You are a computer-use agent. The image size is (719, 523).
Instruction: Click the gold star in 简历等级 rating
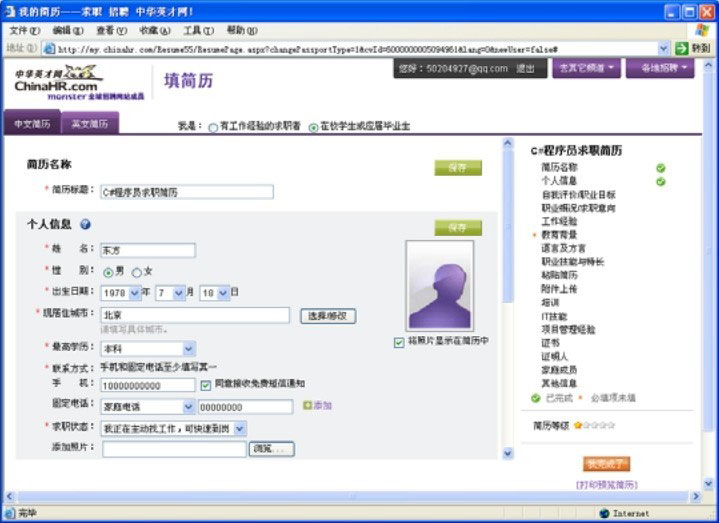pos(578,425)
